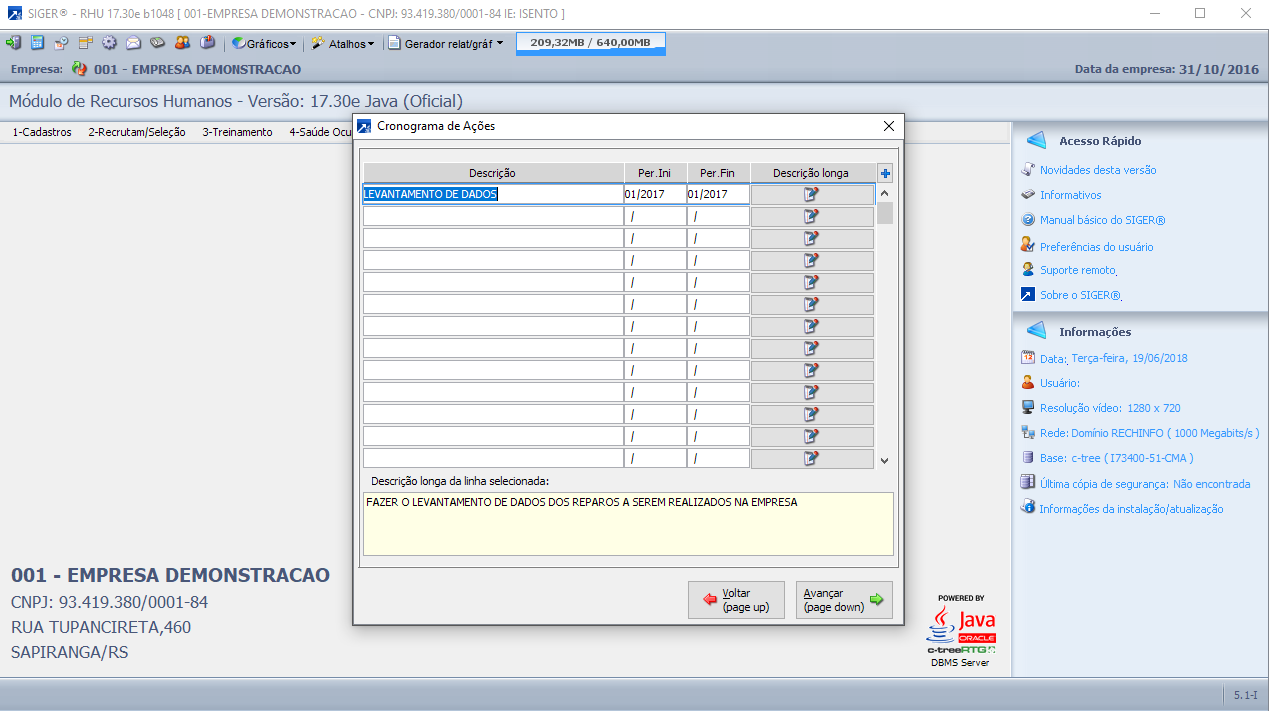
Task: Close the Cronograma de Ações dialog
Action: [x=888, y=126]
